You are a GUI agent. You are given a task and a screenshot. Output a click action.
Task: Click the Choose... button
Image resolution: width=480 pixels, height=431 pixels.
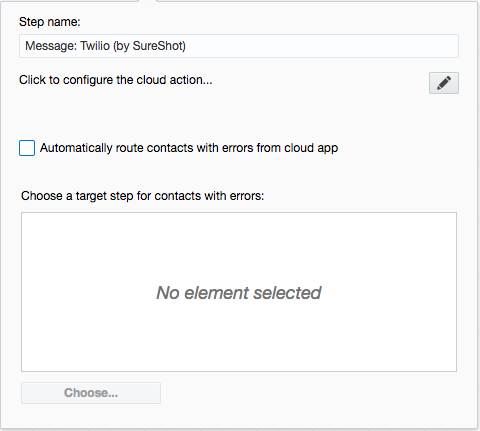click(91, 393)
